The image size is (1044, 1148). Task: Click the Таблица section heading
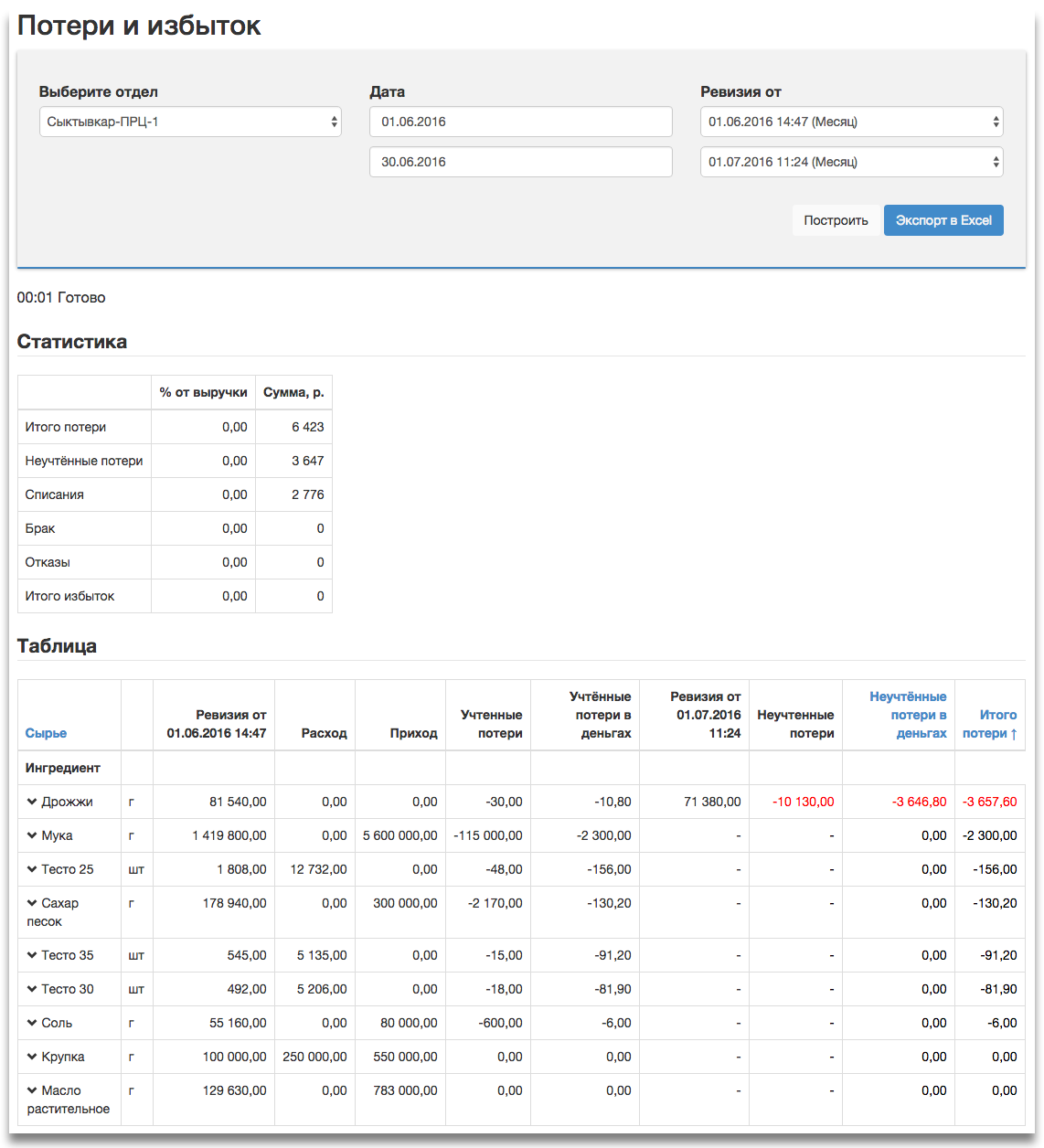click(x=57, y=646)
